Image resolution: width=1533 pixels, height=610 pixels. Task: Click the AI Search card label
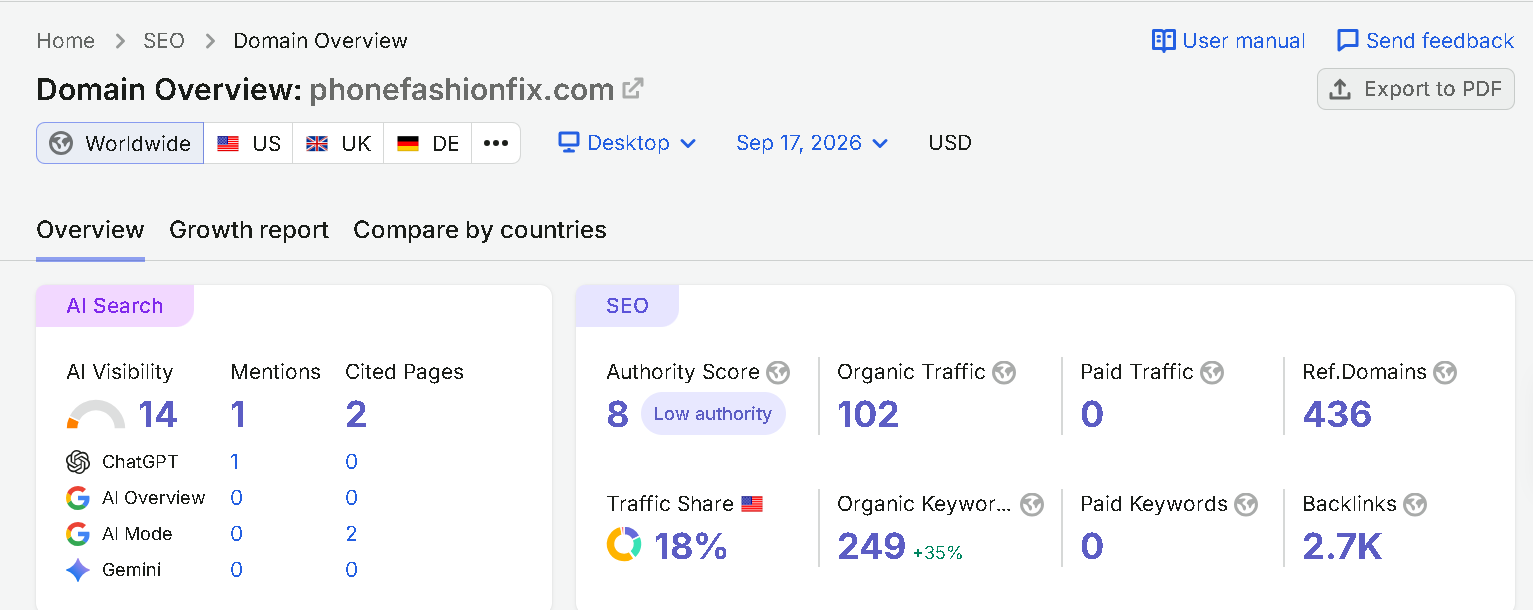(x=115, y=306)
